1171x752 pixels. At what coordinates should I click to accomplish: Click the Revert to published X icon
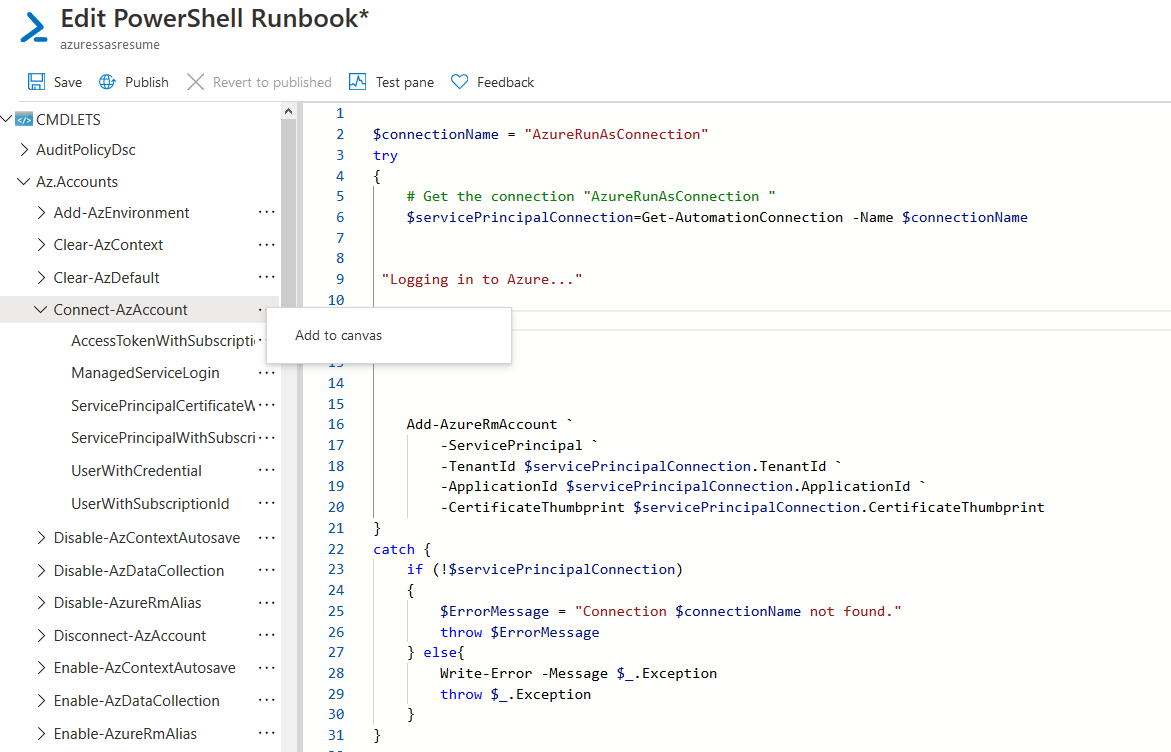pyautogui.click(x=196, y=82)
